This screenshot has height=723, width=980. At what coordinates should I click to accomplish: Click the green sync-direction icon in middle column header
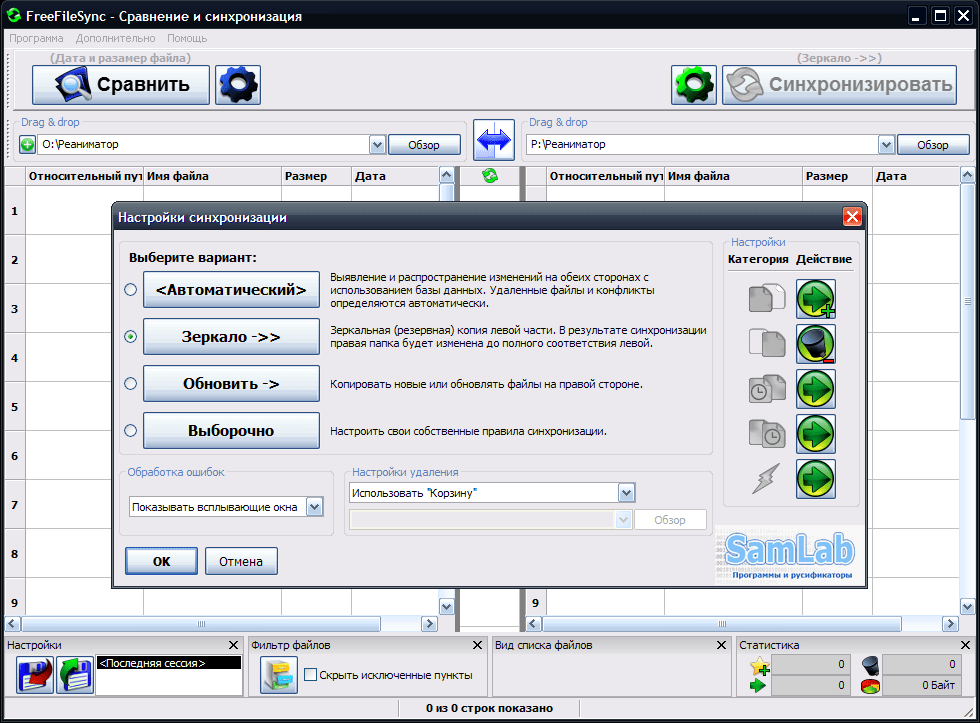pyautogui.click(x=490, y=176)
